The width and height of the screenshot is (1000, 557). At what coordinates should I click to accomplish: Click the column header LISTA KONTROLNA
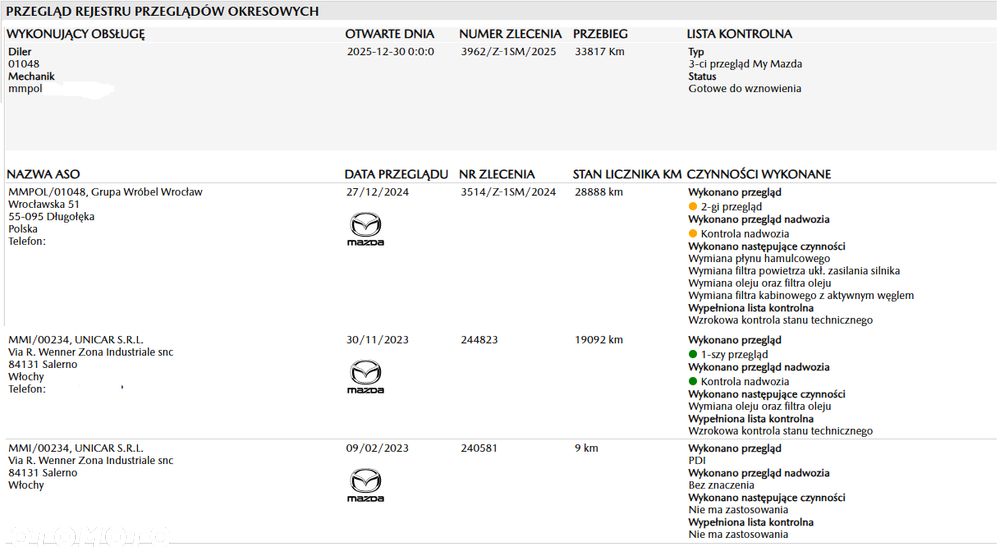(739, 34)
